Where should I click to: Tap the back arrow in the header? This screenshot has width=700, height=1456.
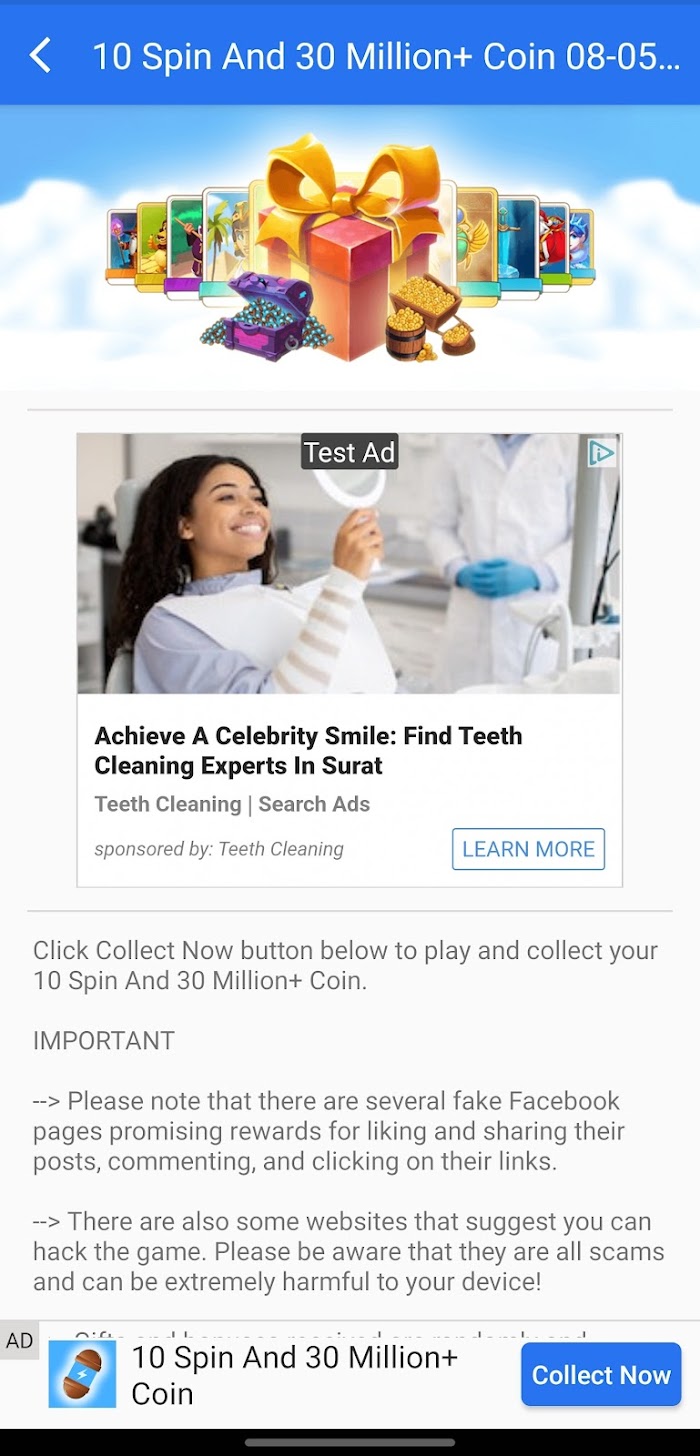coord(40,56)
